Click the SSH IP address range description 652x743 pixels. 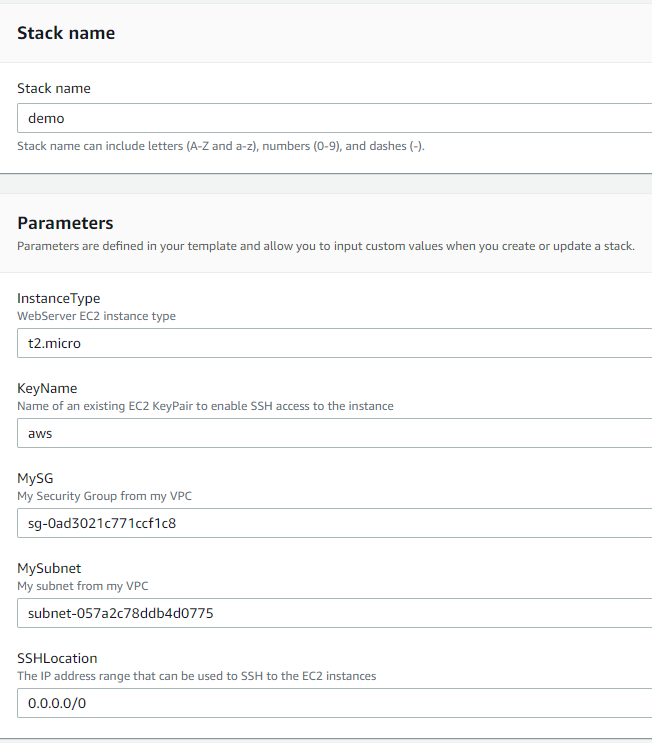click(197, 676)
